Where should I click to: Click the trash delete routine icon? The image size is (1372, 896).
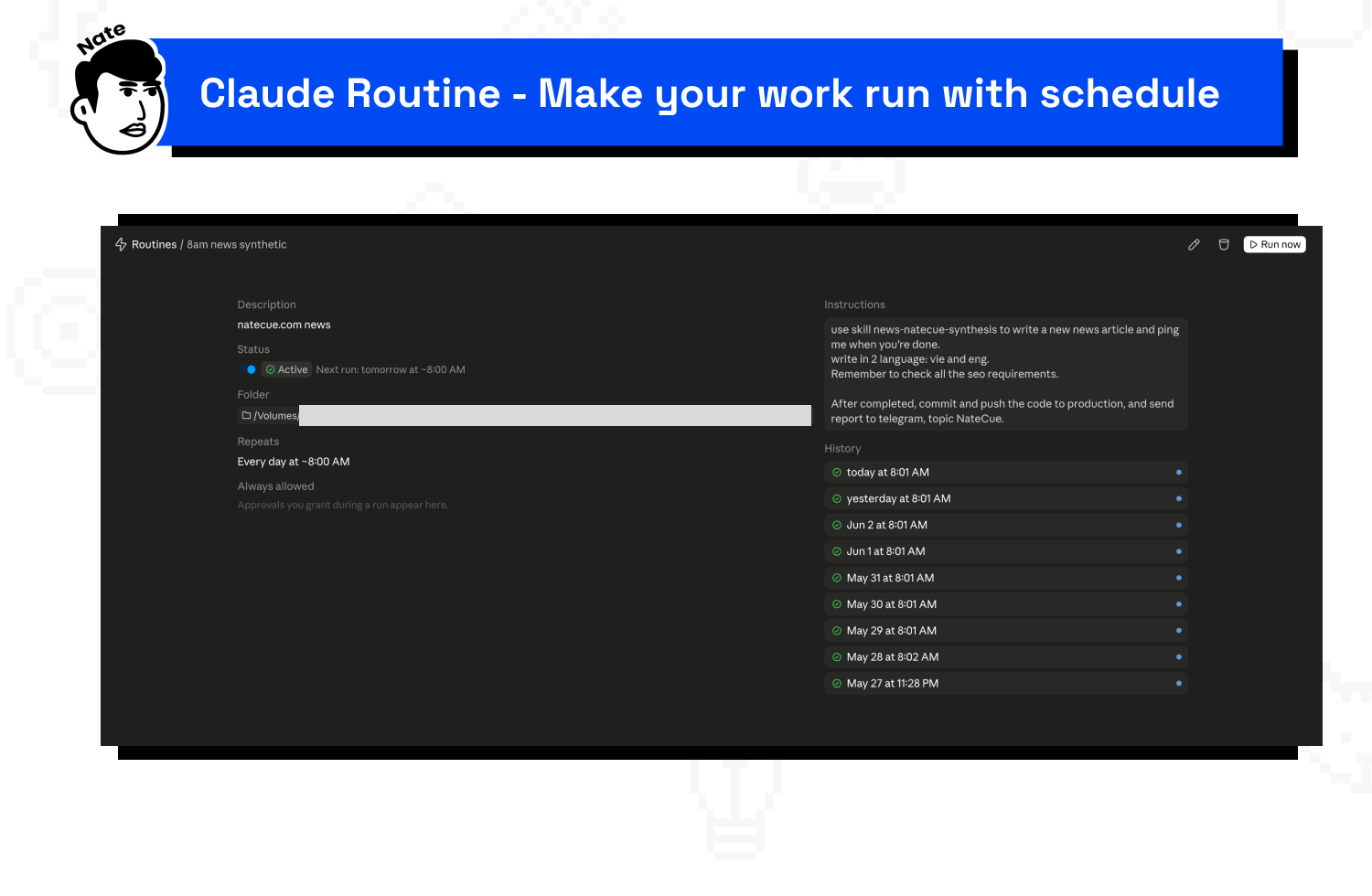[x=1224, y=245]
